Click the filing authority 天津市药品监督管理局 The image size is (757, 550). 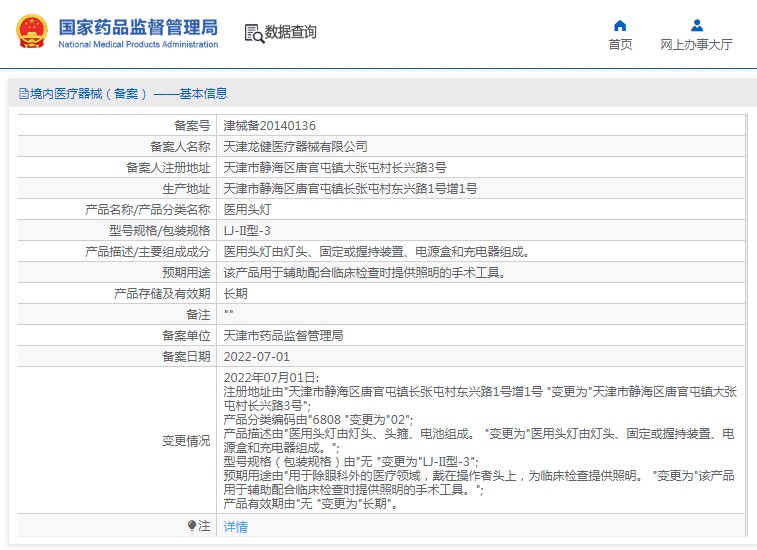pyautogui.click(x=283, y=335)
